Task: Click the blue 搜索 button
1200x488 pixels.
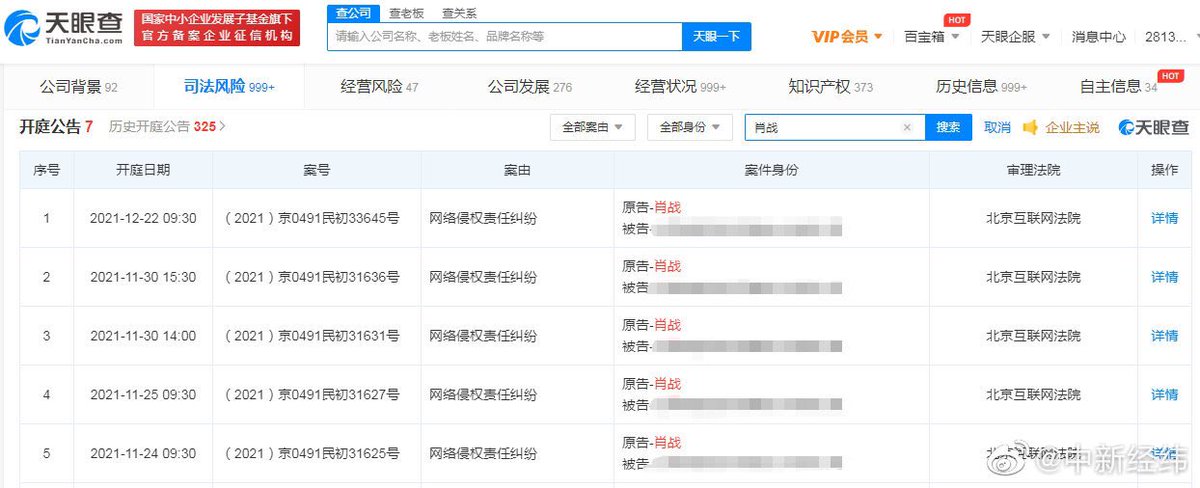Action: tap(948, 127)
